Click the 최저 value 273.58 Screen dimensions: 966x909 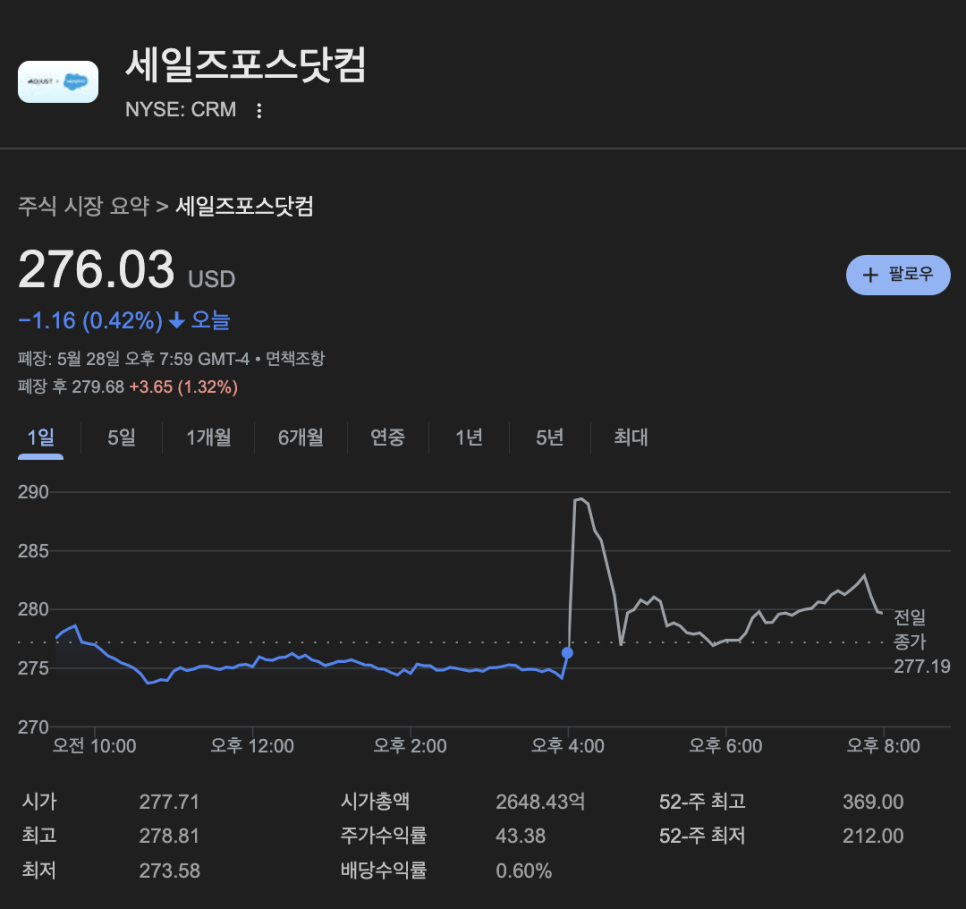(x=169, y=871)
